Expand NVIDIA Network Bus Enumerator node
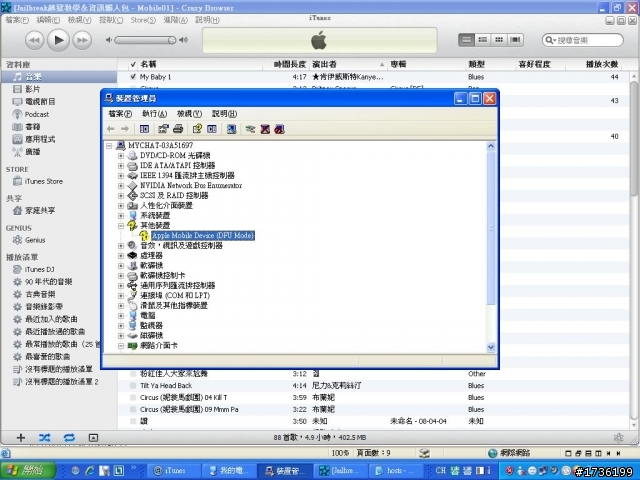The height and width of the screenshot is (480, 640). (x=121, y=186)
